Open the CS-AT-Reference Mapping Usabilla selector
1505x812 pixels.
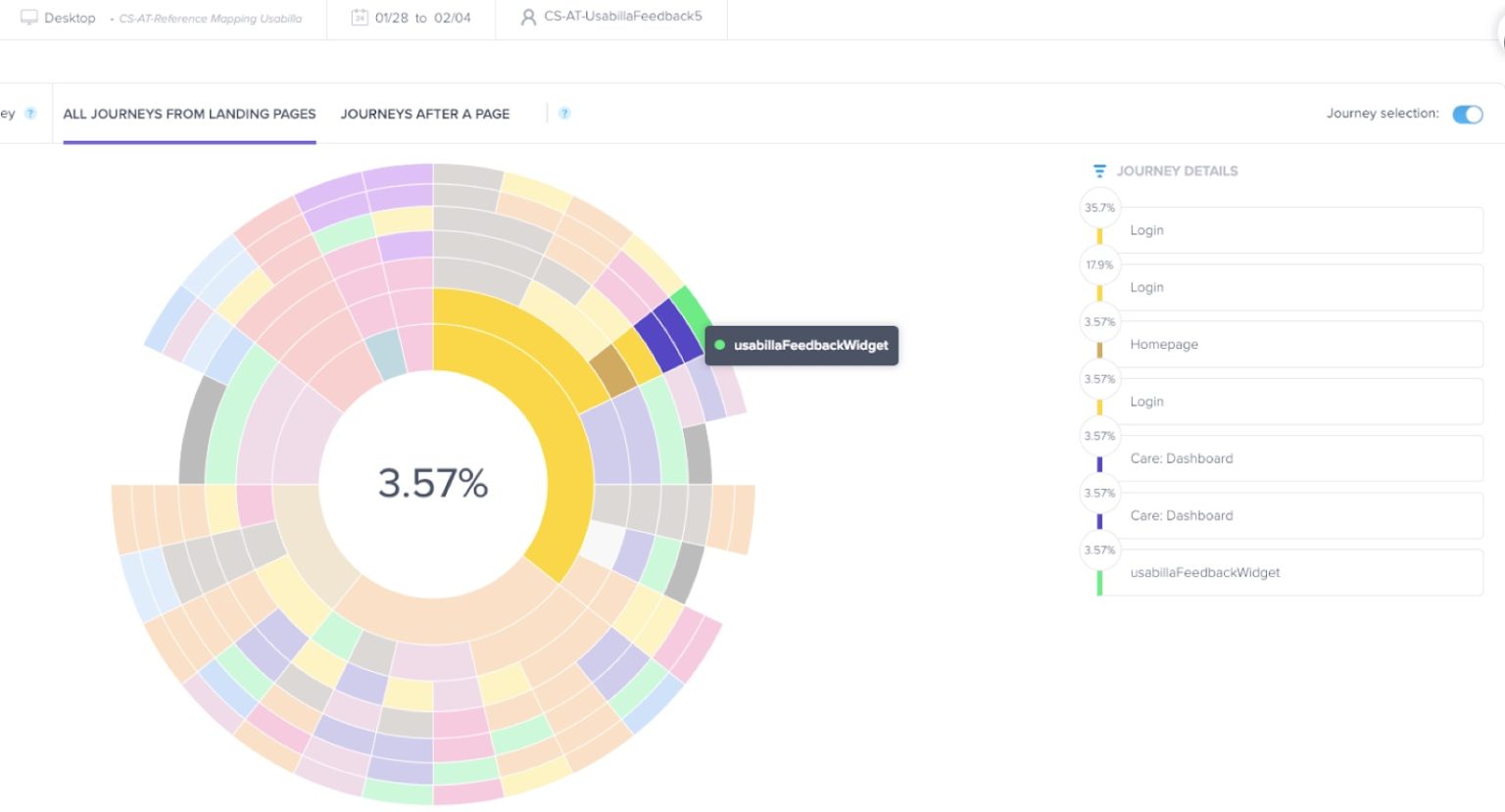click(208, 17)
